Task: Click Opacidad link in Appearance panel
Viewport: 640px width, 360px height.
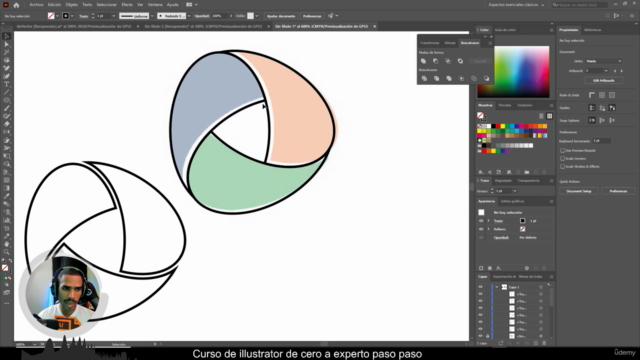Action: tap(501, 238)
